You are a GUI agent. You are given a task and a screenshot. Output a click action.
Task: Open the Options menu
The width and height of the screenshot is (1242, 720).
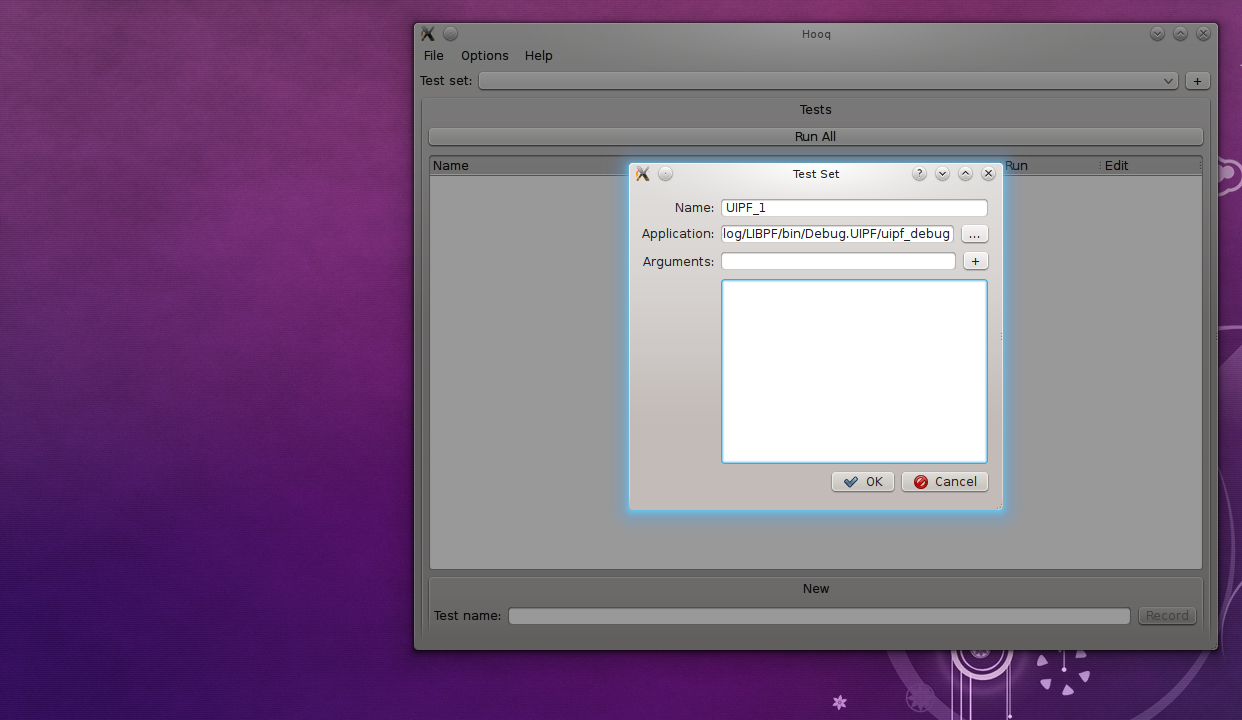coord(484,56)
